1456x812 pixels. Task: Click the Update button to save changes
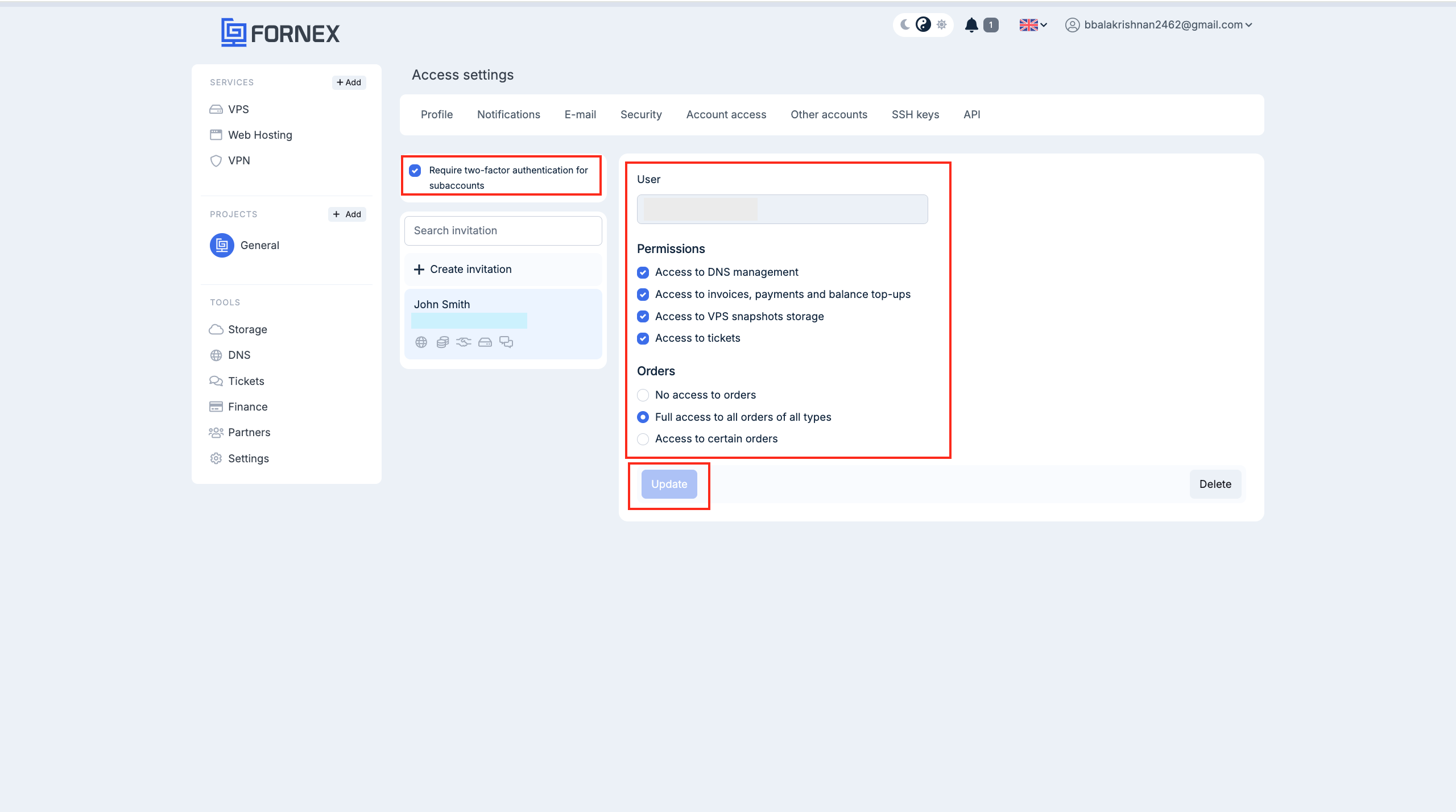tap(669, 484)
